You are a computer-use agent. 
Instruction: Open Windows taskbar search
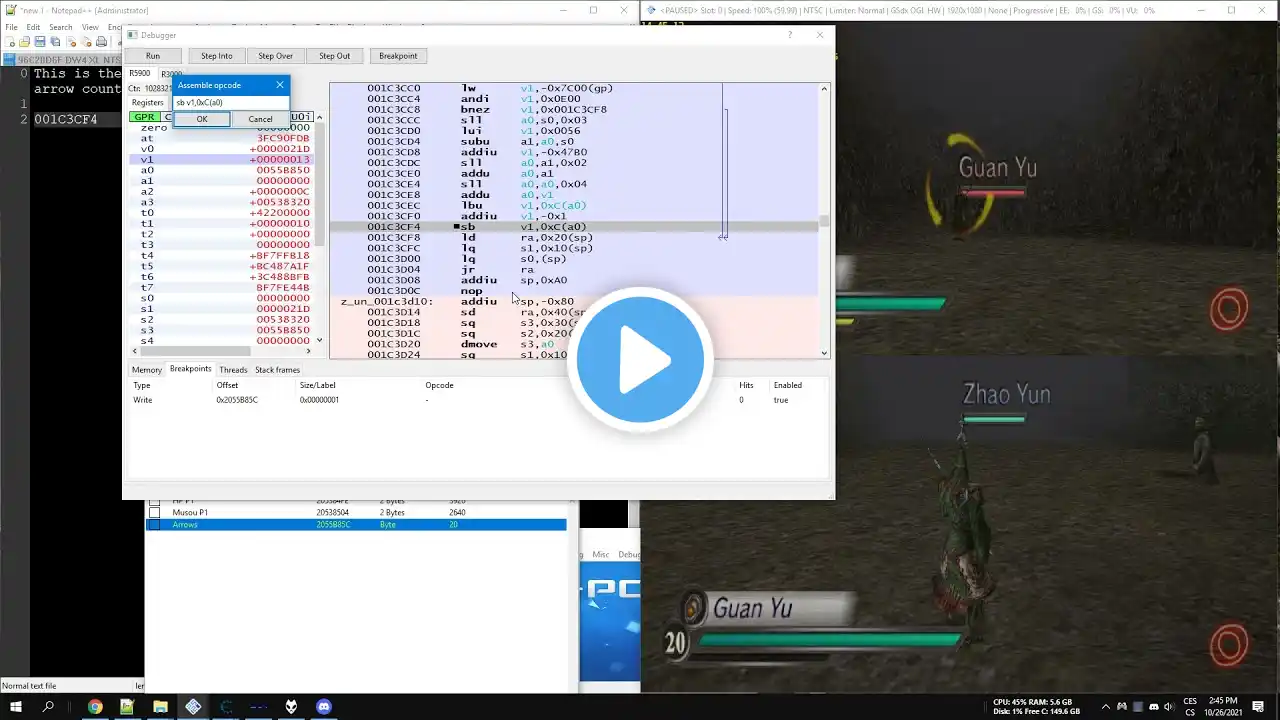[x=48, y=706]
